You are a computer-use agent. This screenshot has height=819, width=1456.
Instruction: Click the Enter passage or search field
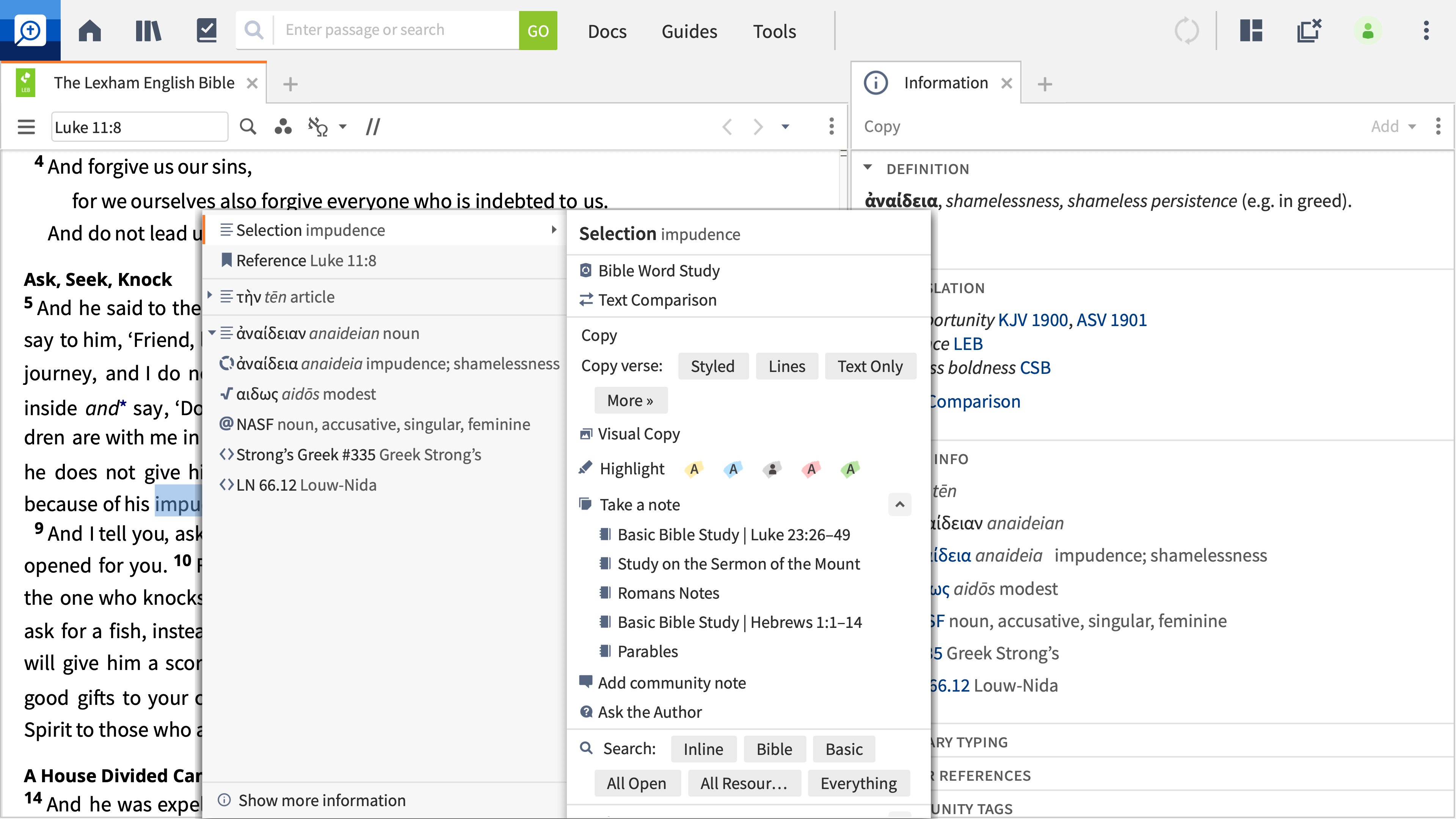pyautogui.click(x=397, y=30)
